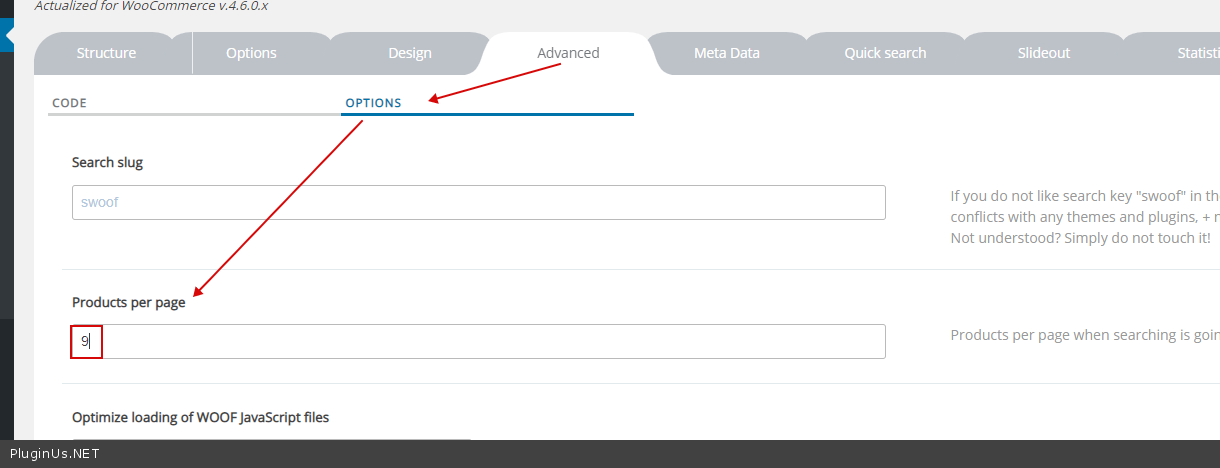
Task: Select the Advanced tab
Action: click(x=568, y=53)
